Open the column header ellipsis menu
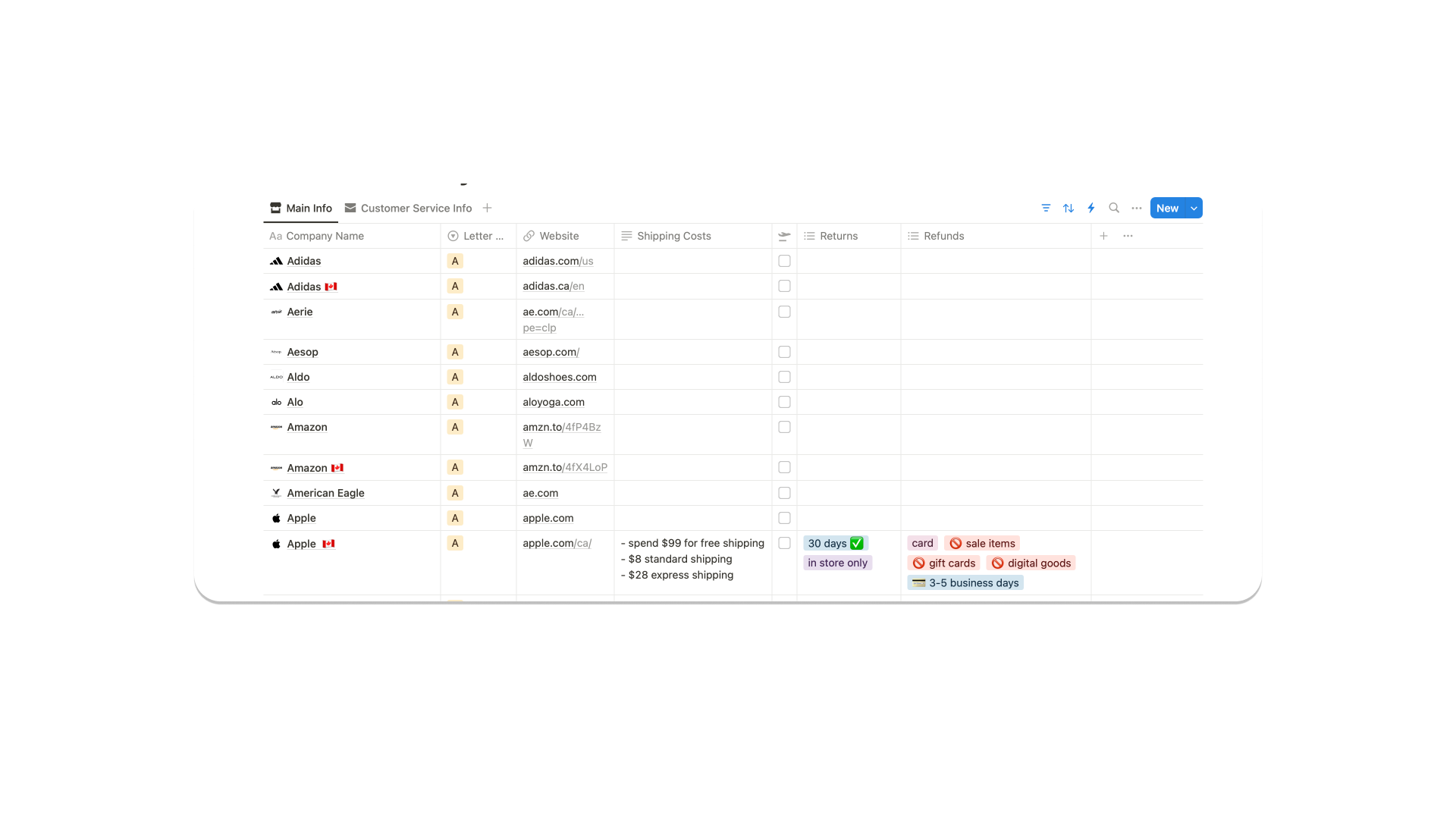 click(1128, 236)
